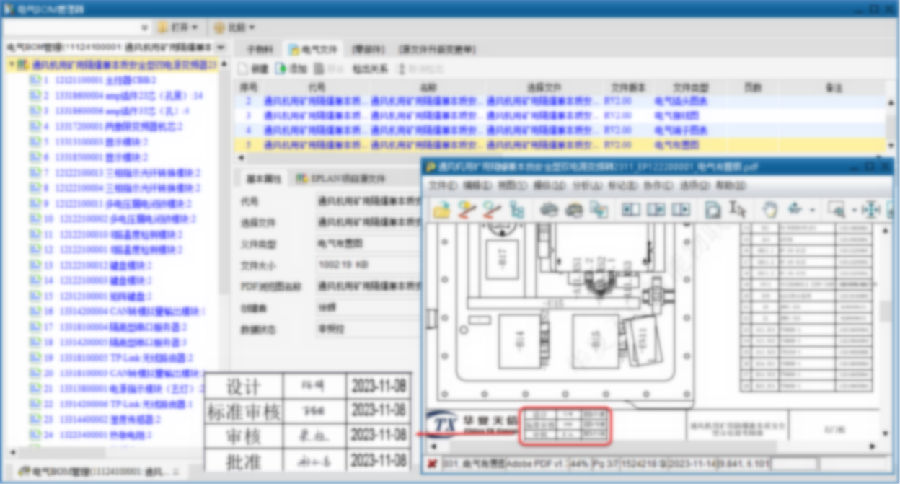The height and width of the screenshot is (484, 900).
Task: Click the 检出关系 toolbar button
Action: tap(370, 69)
